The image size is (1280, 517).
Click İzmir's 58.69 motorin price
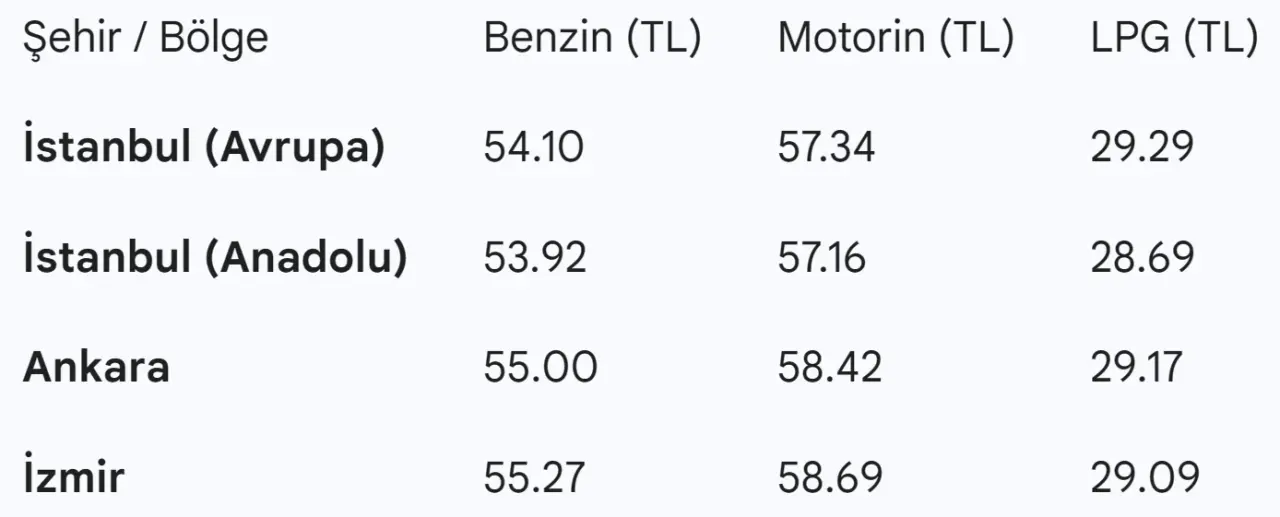tap(830, 477)
